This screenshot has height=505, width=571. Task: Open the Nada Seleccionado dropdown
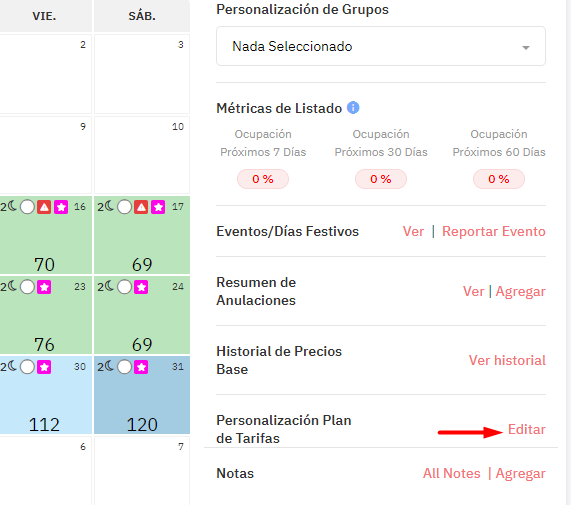pos(381,46)
